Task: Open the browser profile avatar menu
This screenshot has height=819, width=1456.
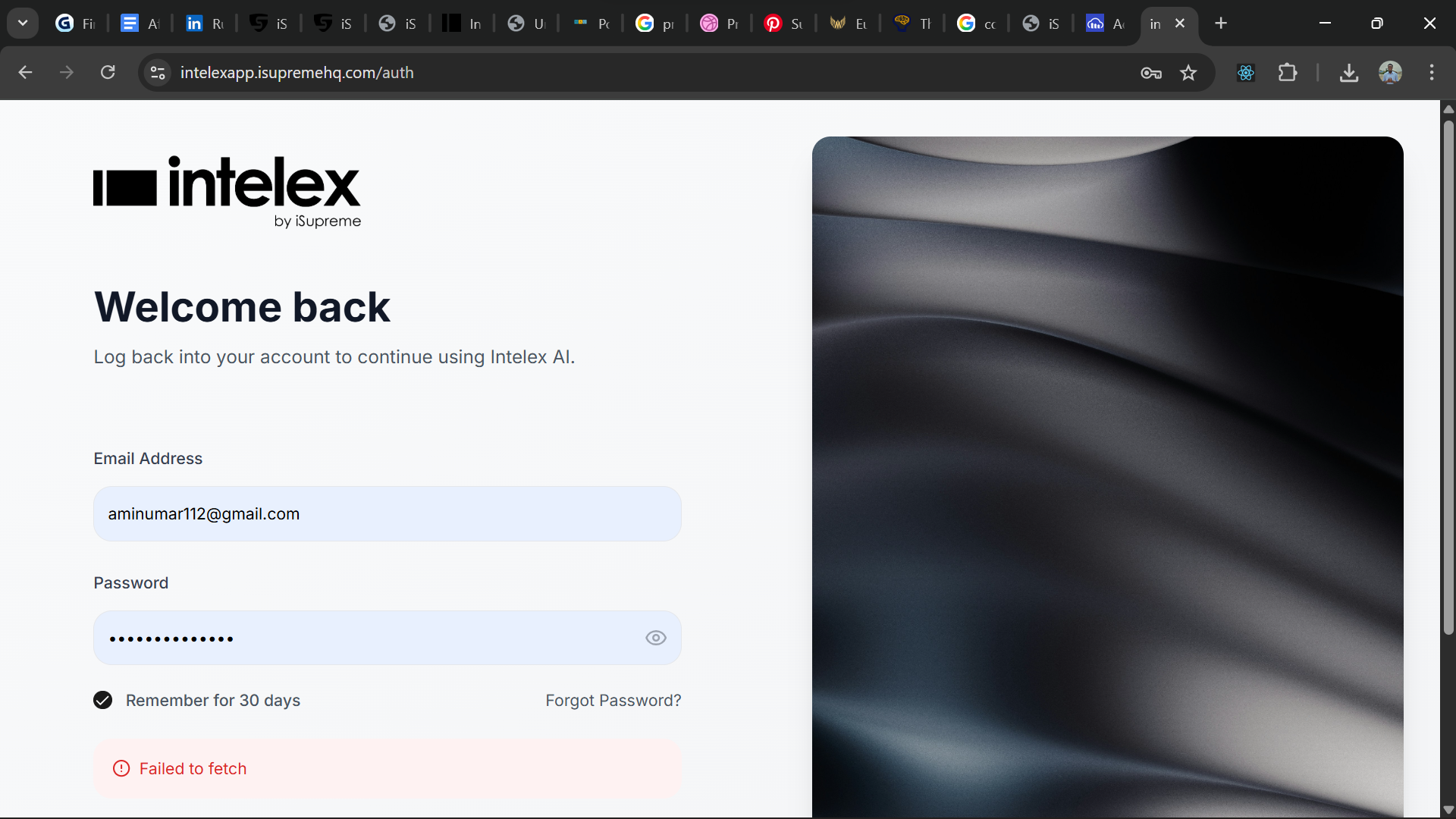Action: coord(1391,72)
